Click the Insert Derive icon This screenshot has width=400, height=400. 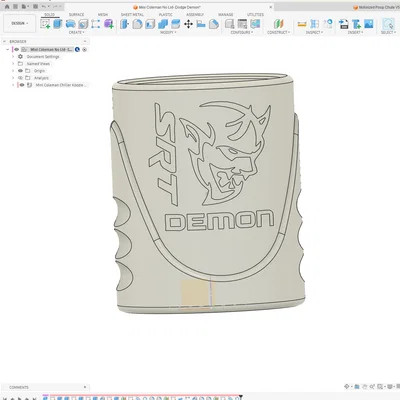344,24
